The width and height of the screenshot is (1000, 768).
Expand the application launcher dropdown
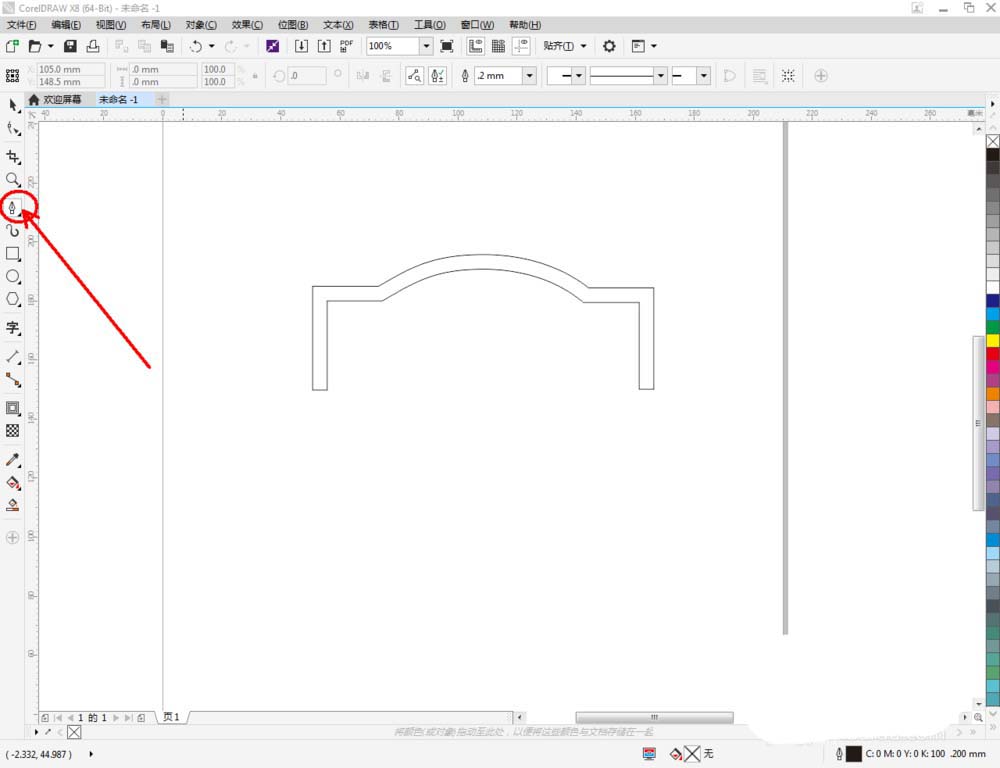654,46
